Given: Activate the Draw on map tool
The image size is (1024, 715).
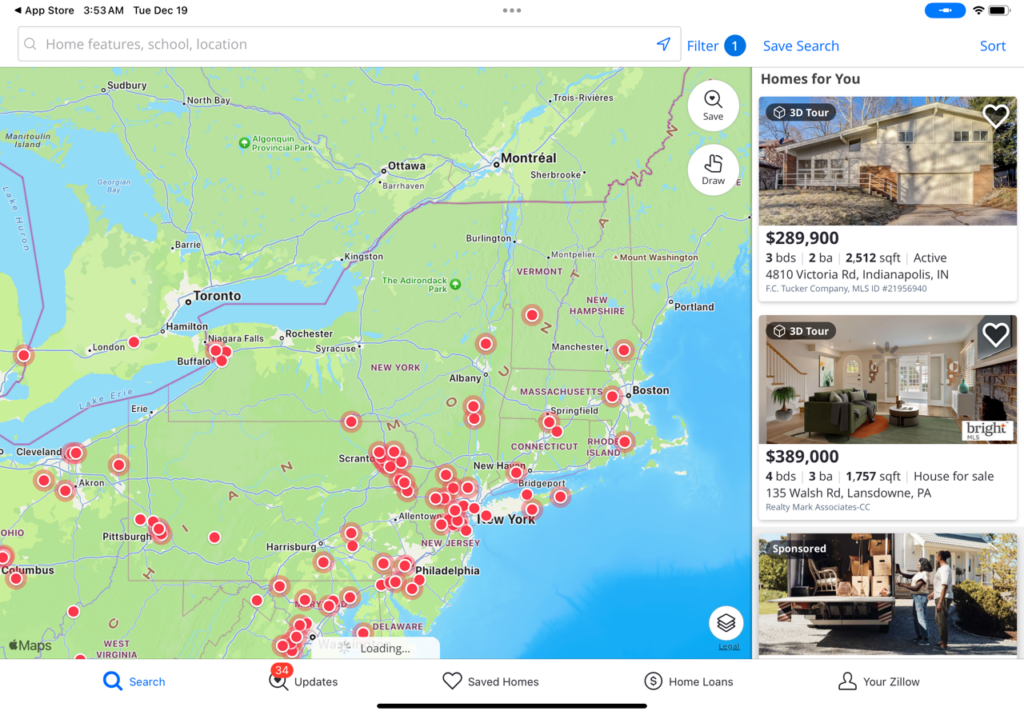Looking at the screenshot, I should (713, 170).
